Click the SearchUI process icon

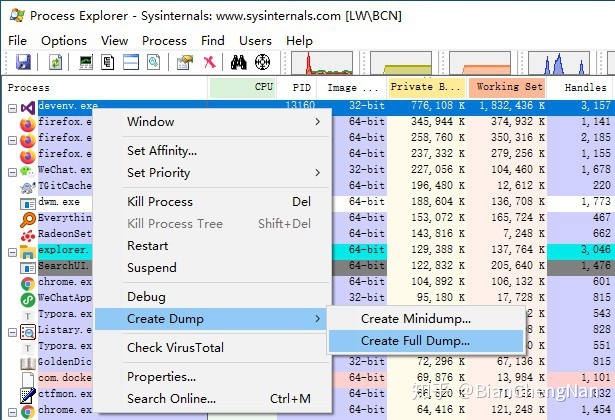[28, 268]
